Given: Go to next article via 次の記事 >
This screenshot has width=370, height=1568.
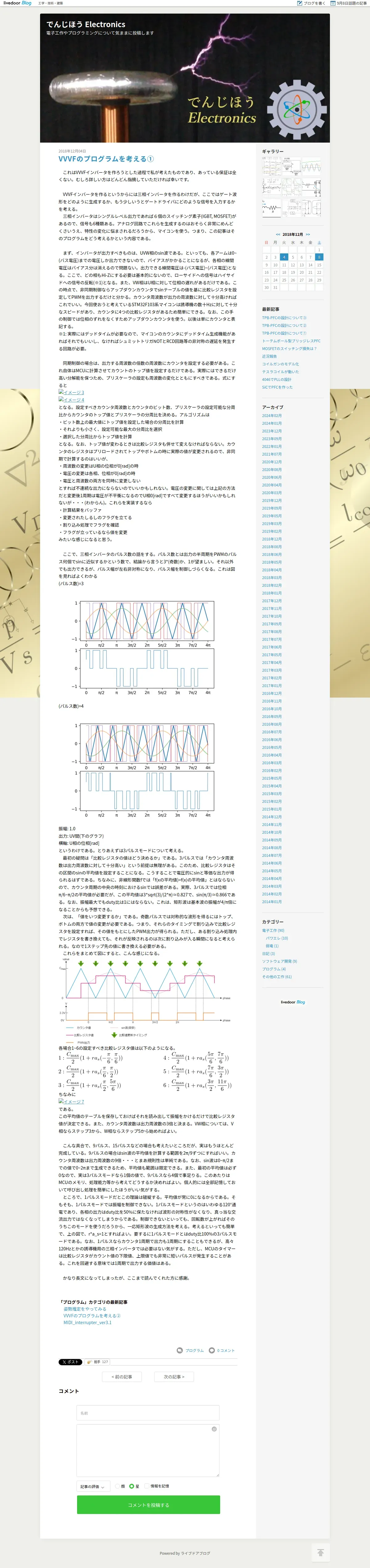Looking at the screenshot, I should (174, 1377).
